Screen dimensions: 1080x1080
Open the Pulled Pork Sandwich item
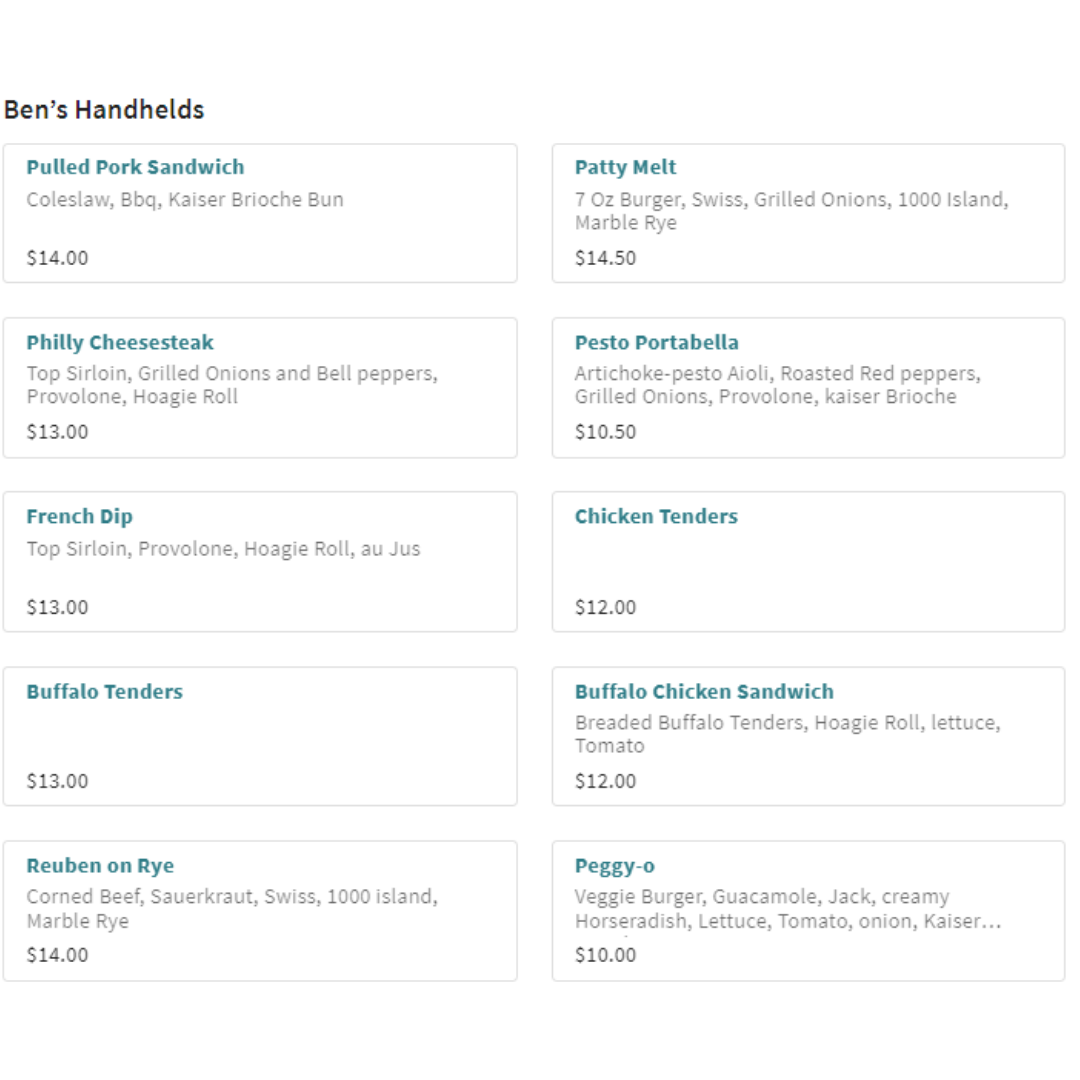point(135,167)
